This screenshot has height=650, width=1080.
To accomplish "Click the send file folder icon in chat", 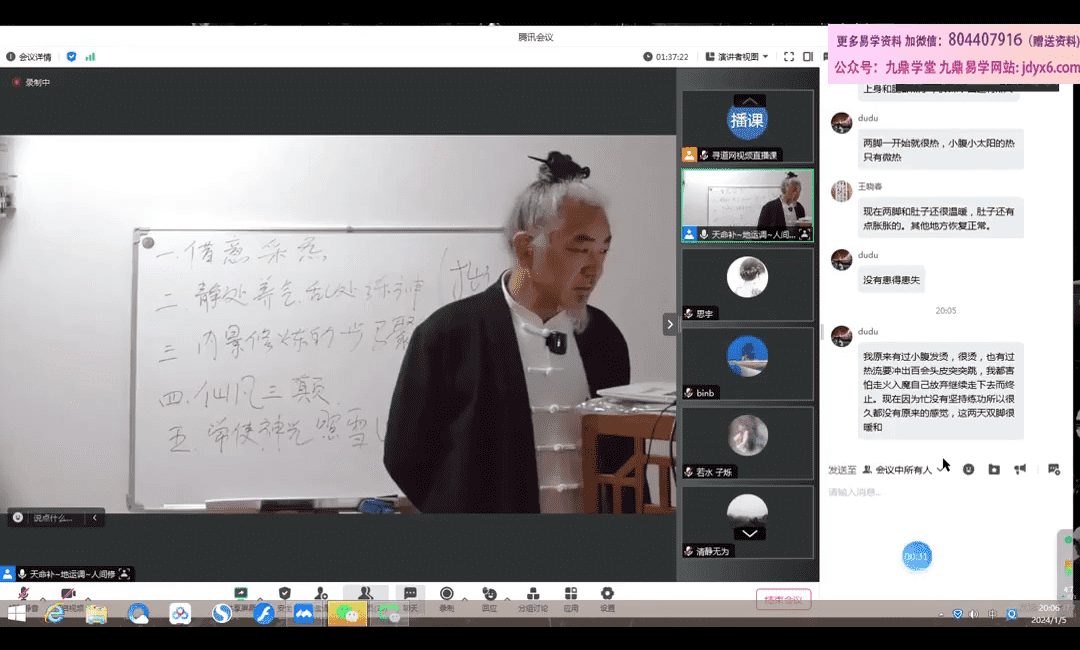I will [994, 469].
